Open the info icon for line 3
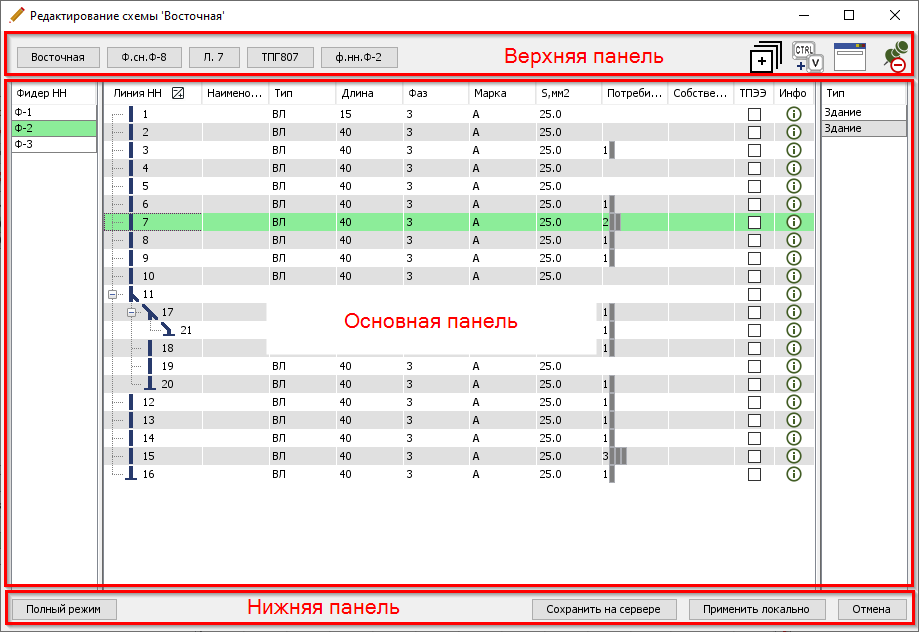 tap(794, 150)
